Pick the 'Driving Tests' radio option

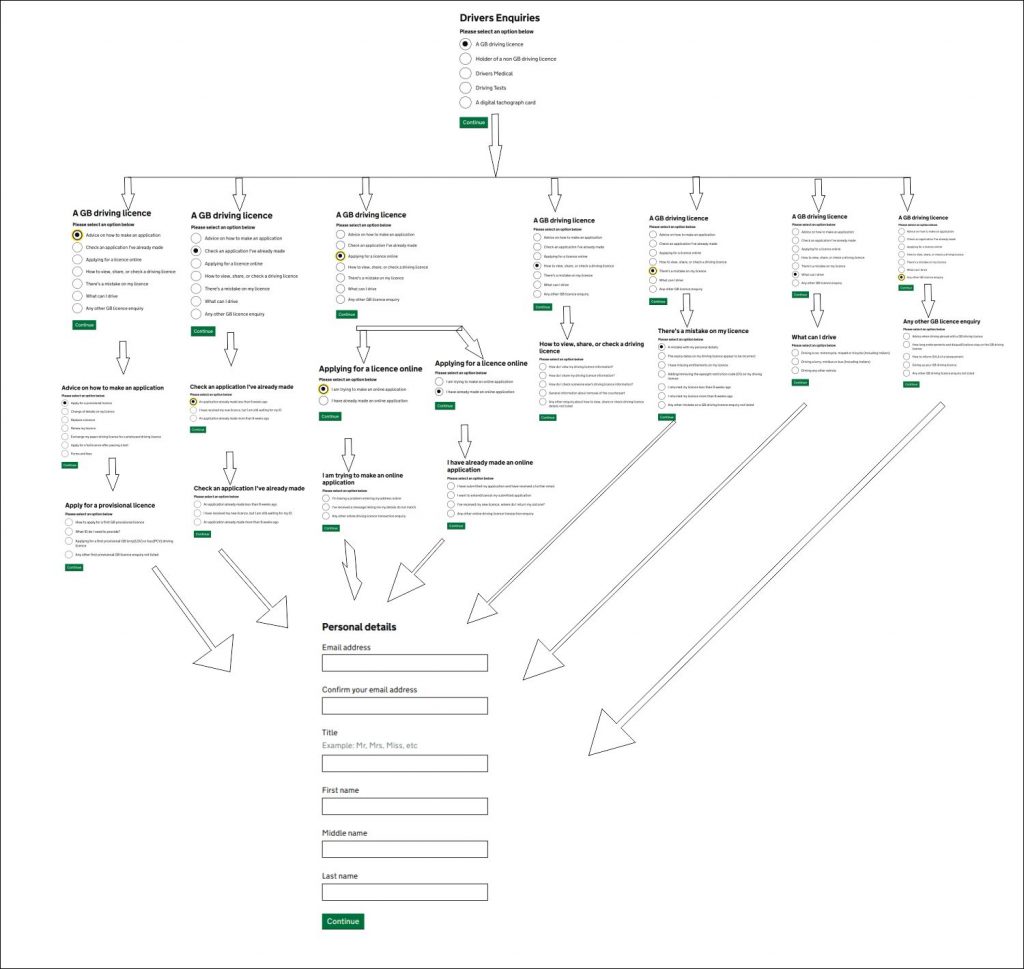click(465, 88)
